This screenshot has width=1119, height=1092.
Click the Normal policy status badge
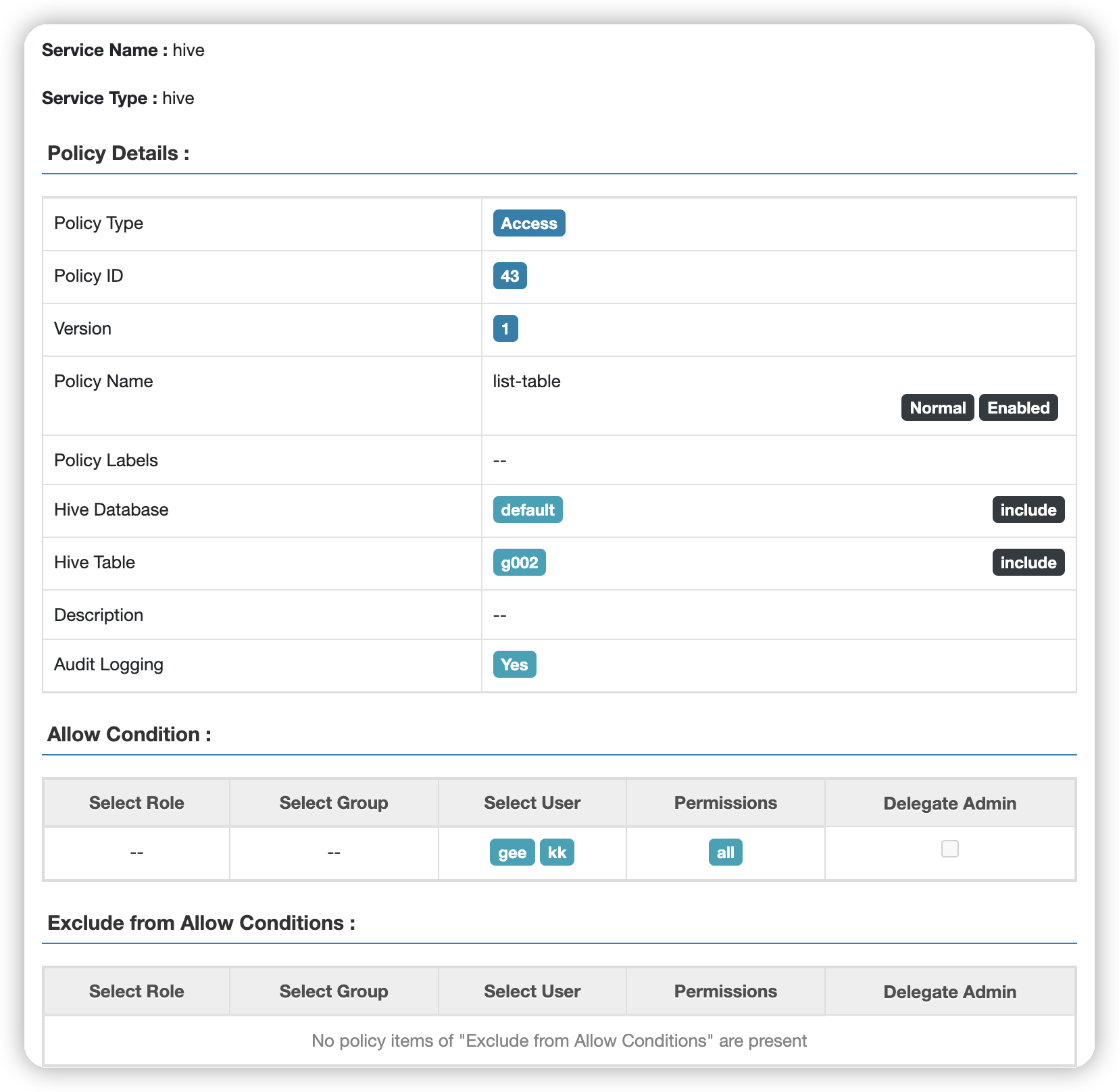[x=937, y=408]
